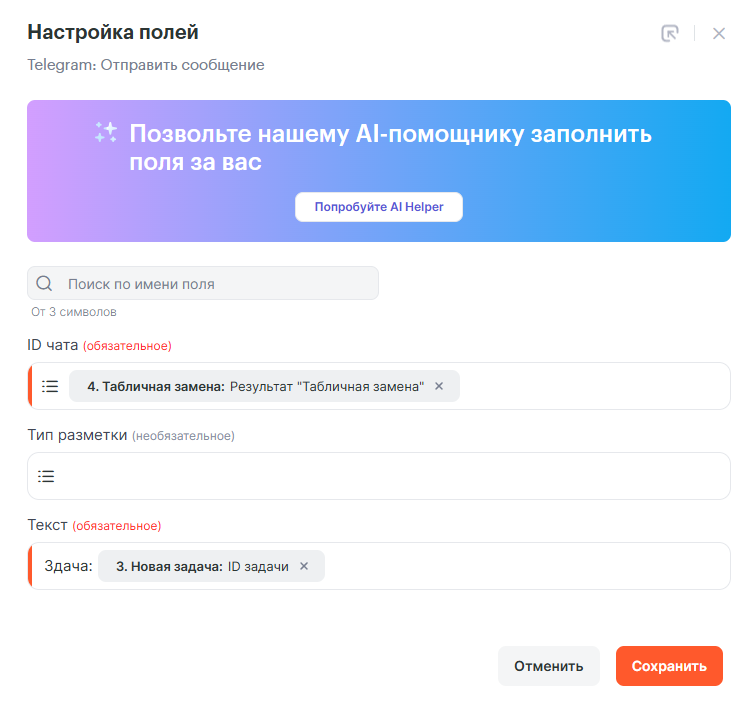
Task: Select the 3. Новая задача value chip
Action: (x=202, y=566)
